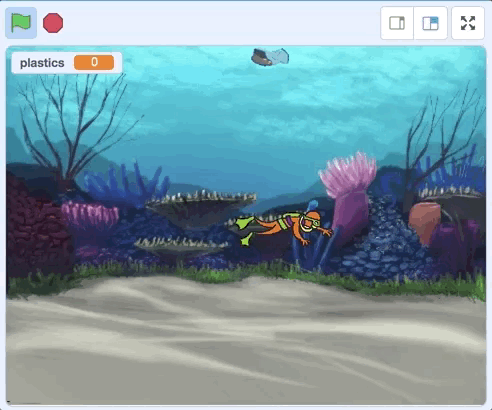This screenshot has width=492, height=410.
Task: Click the scuba diver sprite
Action: click(284, 227)
